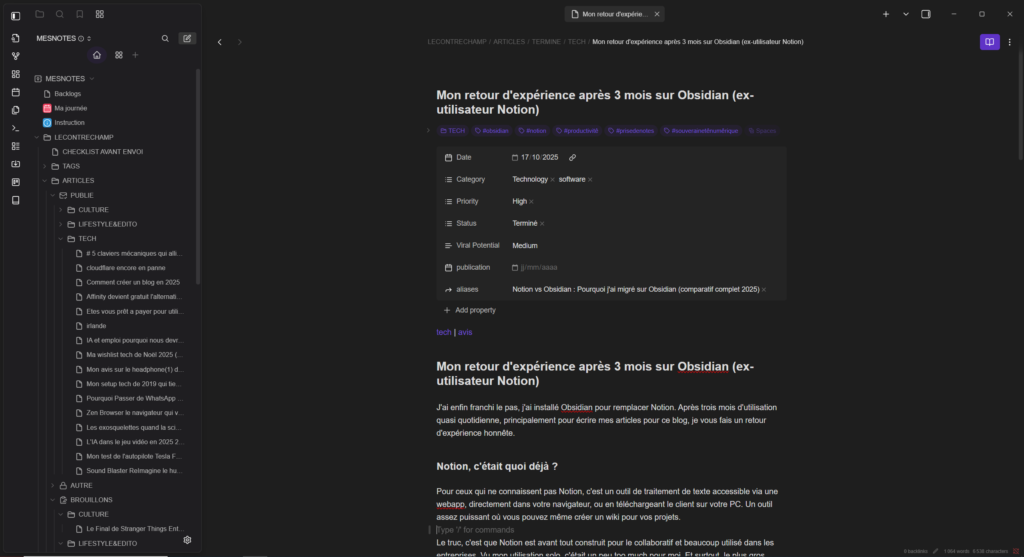The width and height of the screenshot is (1024, 557).
Task: Select the grid space tab beside Home
Action: [119, 55]
